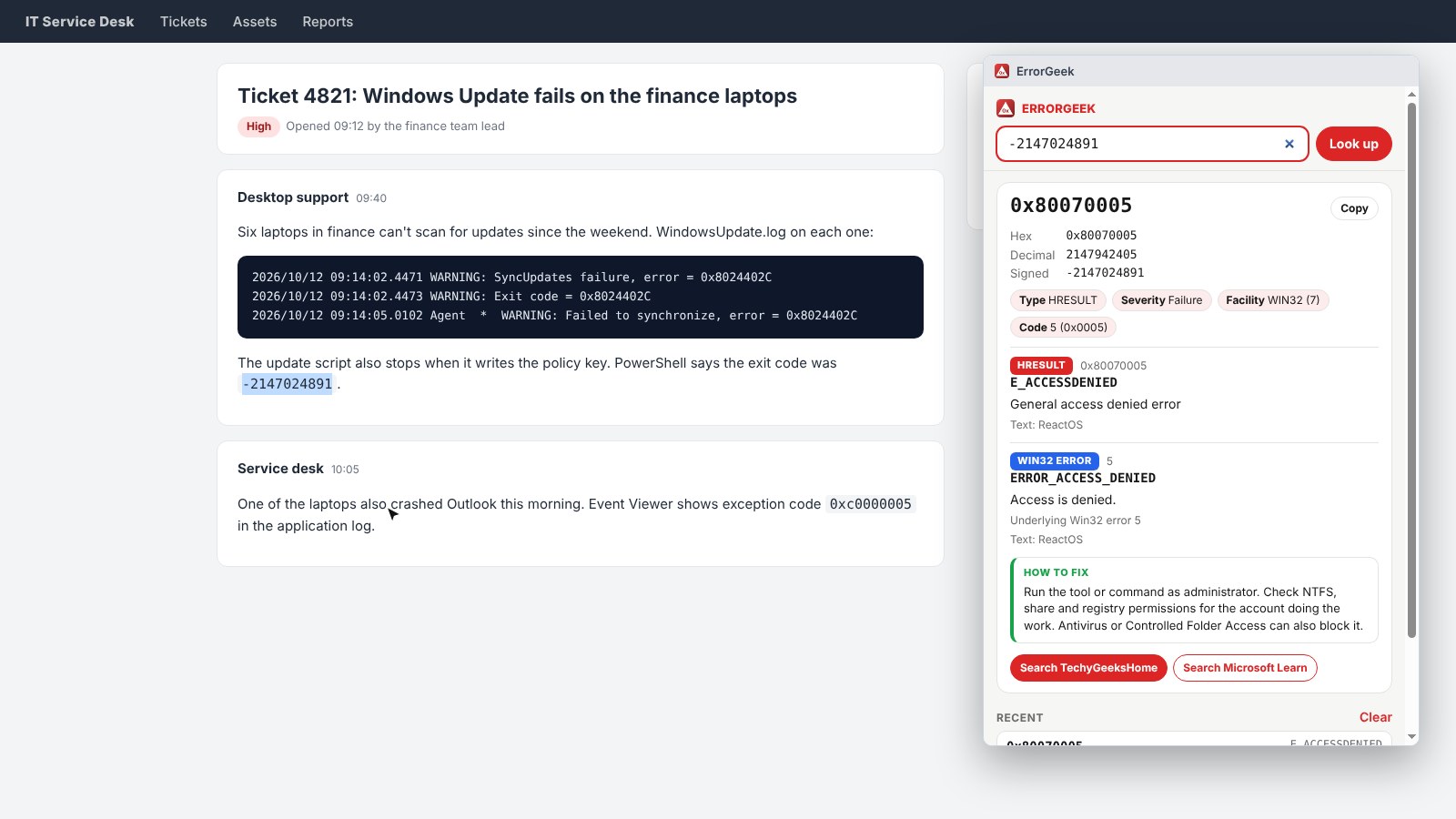The width and height of the screenshot is (1456, 819).
Task: Click Search TechyGeeksHome
Action: (1088, 668)
